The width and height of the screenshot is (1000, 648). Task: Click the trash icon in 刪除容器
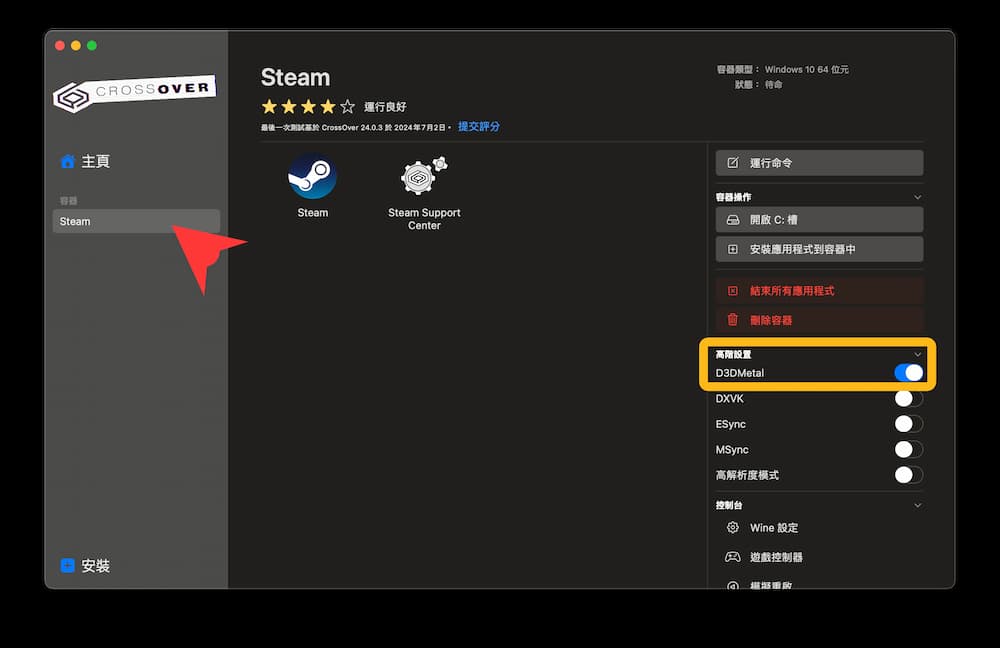[x=733, y=320]
